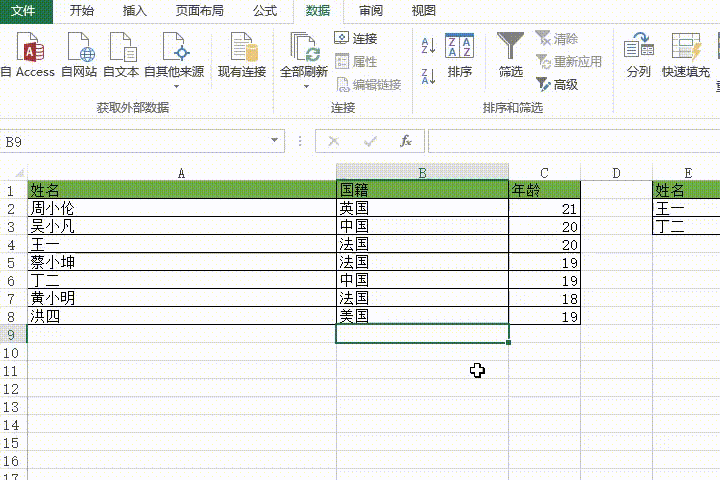
Task: Click the fx insert function button
Action: click(405, 141)
